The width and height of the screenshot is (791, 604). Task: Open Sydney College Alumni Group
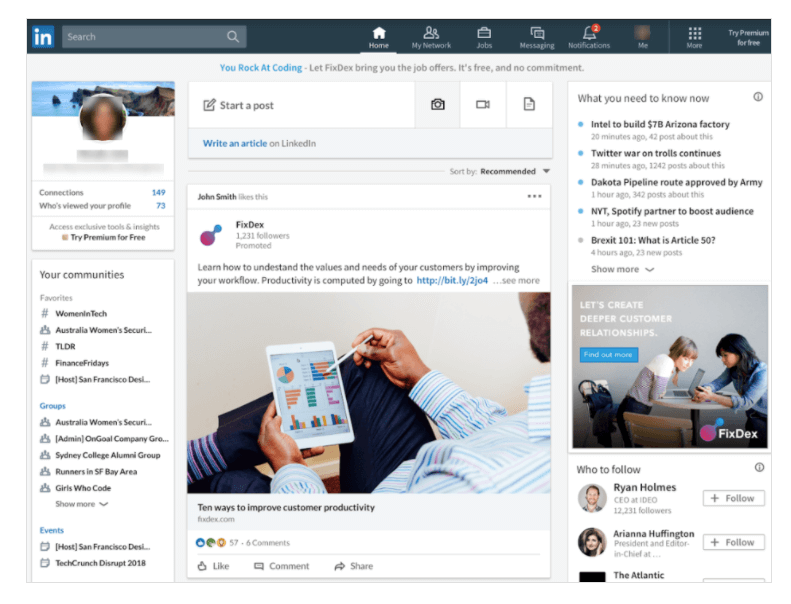pyautogui.click(x=100, y=455)
